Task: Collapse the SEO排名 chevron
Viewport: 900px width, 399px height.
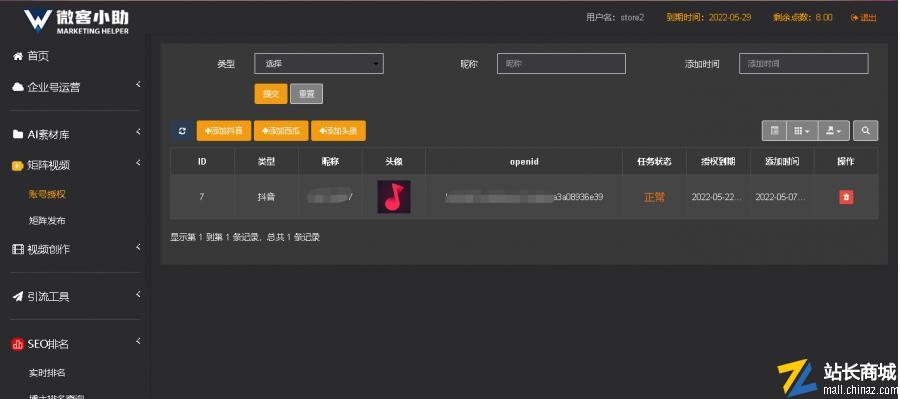Action: pyautogui.click(x=138, y=342)
